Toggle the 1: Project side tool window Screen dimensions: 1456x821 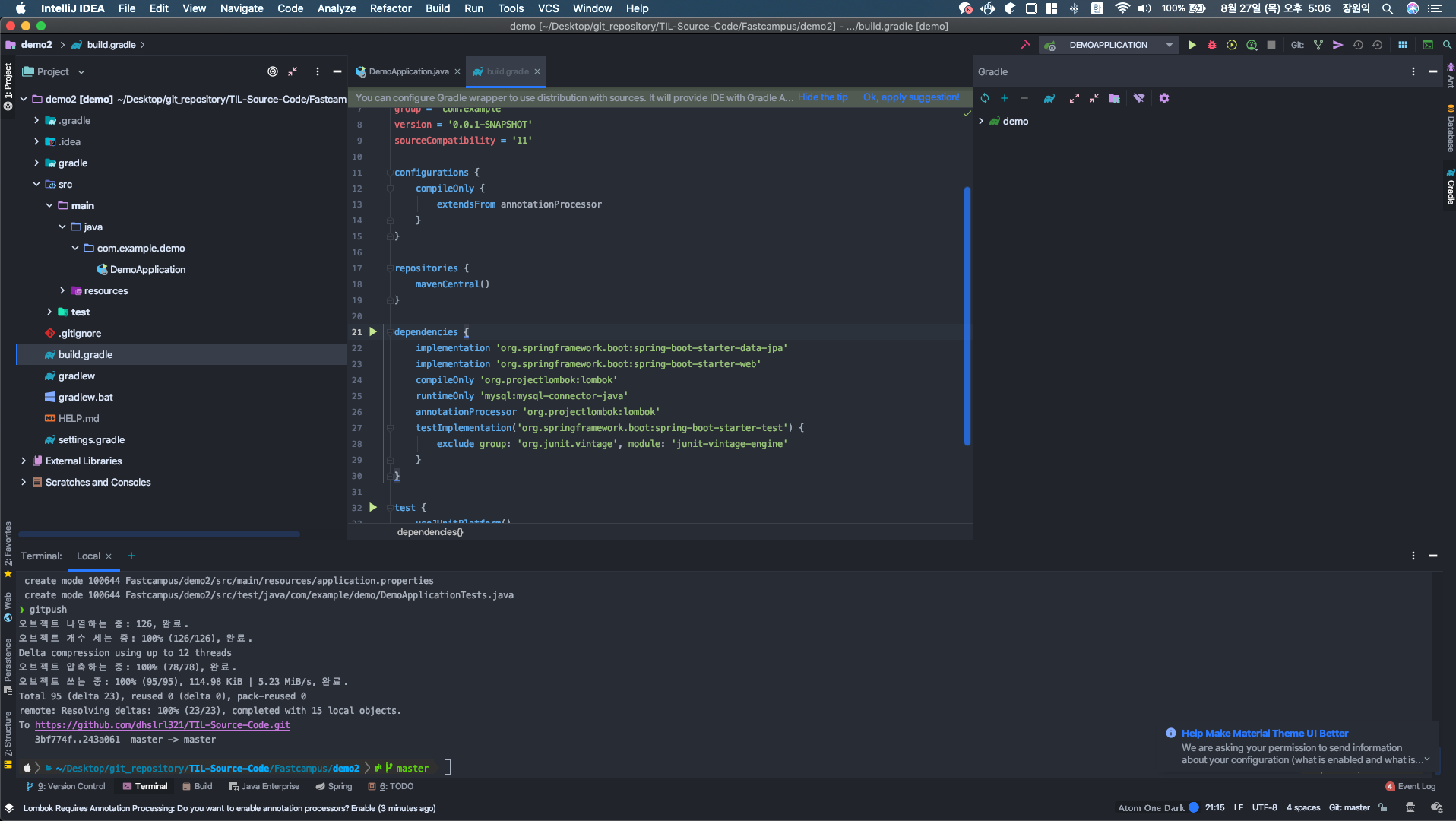point(8,87)
